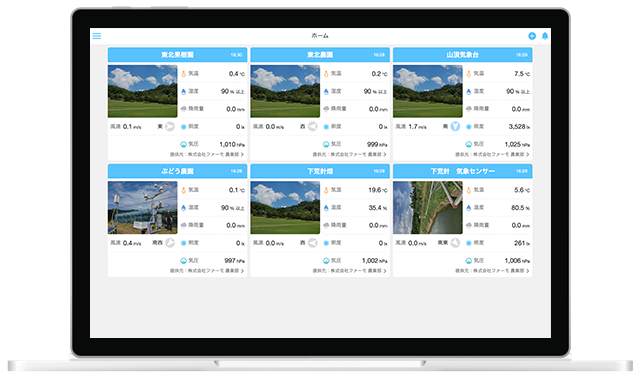Click the illuminance icon in 気象センサー card
The width and height of the screenshot is (642, 383).
click(x=469, y=243)
